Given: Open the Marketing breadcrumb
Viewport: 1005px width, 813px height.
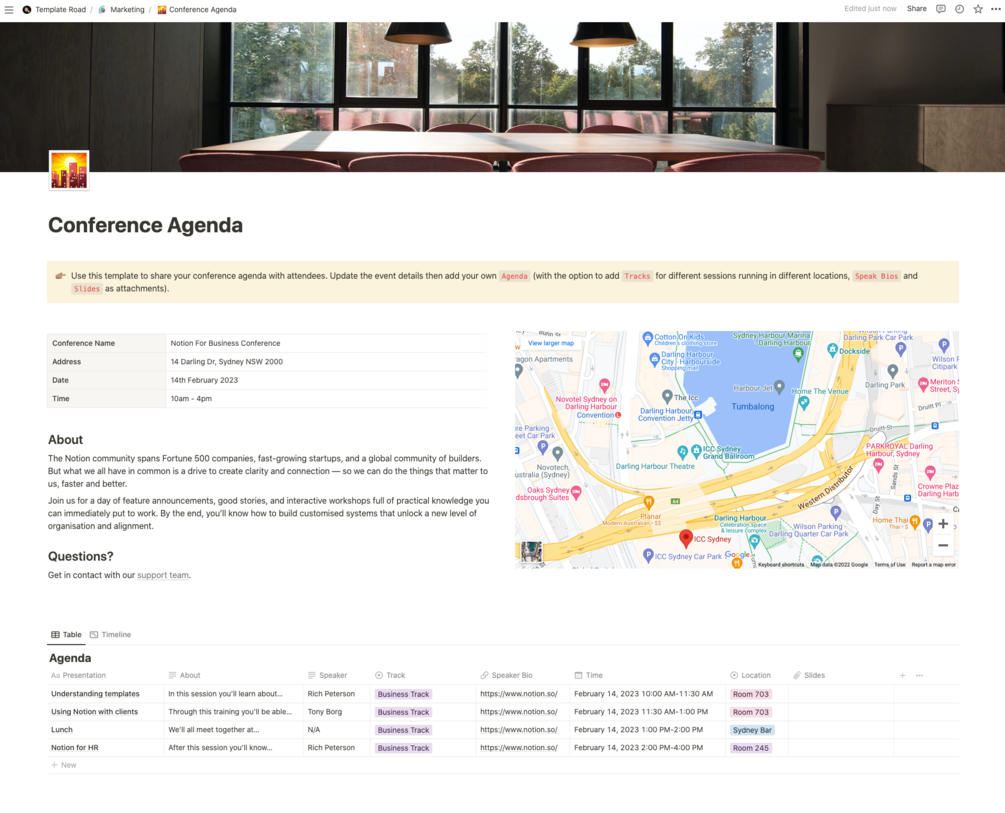Looking at the screenshot, I should click(x=127, y=10).
